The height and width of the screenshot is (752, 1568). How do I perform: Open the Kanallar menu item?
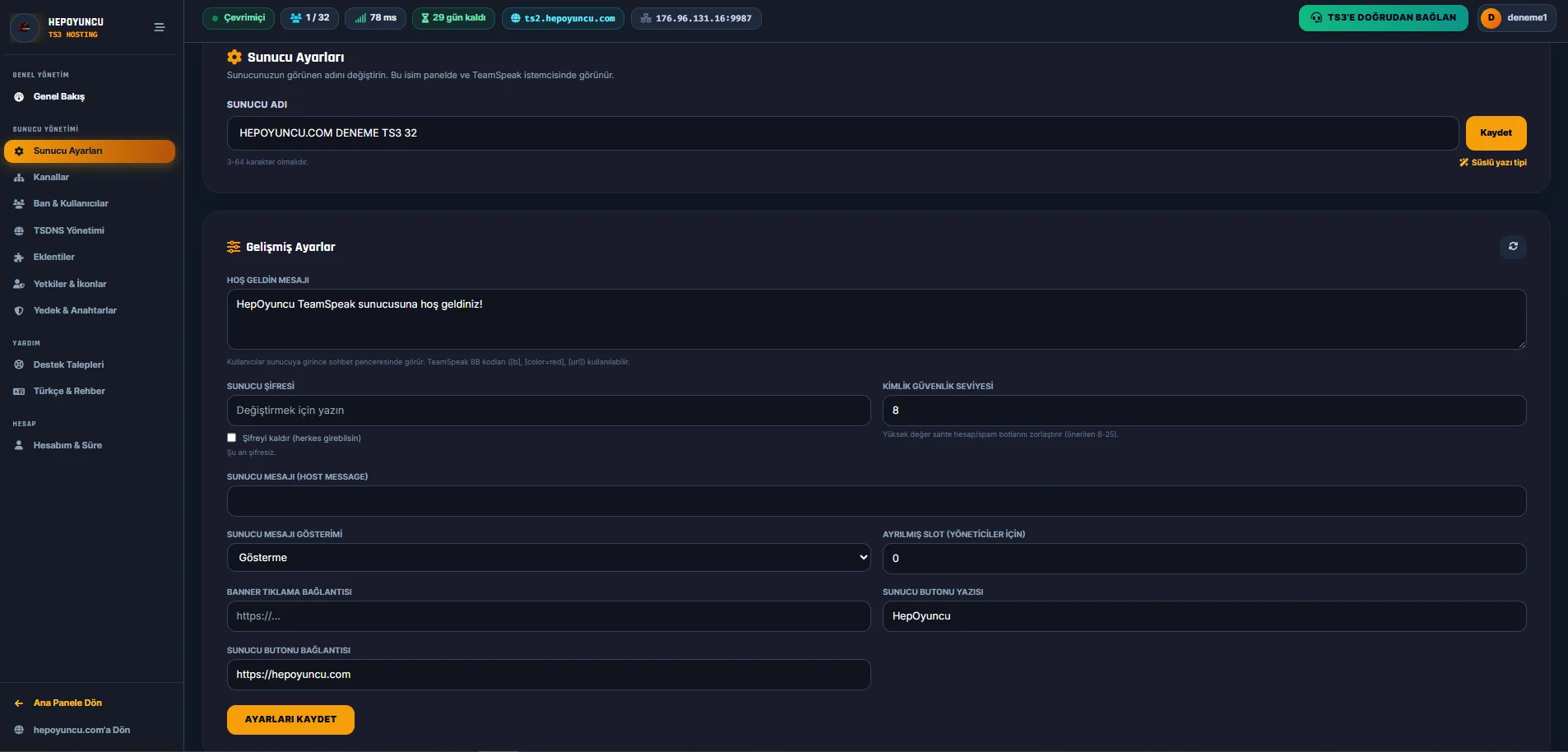click(90, 178)
